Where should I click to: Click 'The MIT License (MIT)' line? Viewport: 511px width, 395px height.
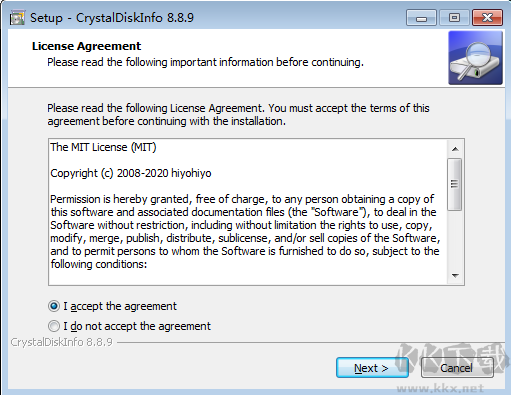click(x=103, y=147)
